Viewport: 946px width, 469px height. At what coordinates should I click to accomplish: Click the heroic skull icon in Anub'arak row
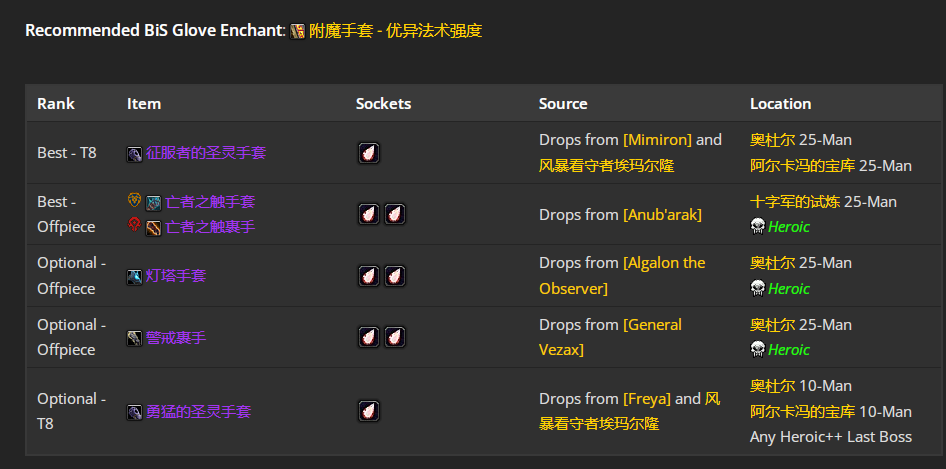tap(757, 227)
